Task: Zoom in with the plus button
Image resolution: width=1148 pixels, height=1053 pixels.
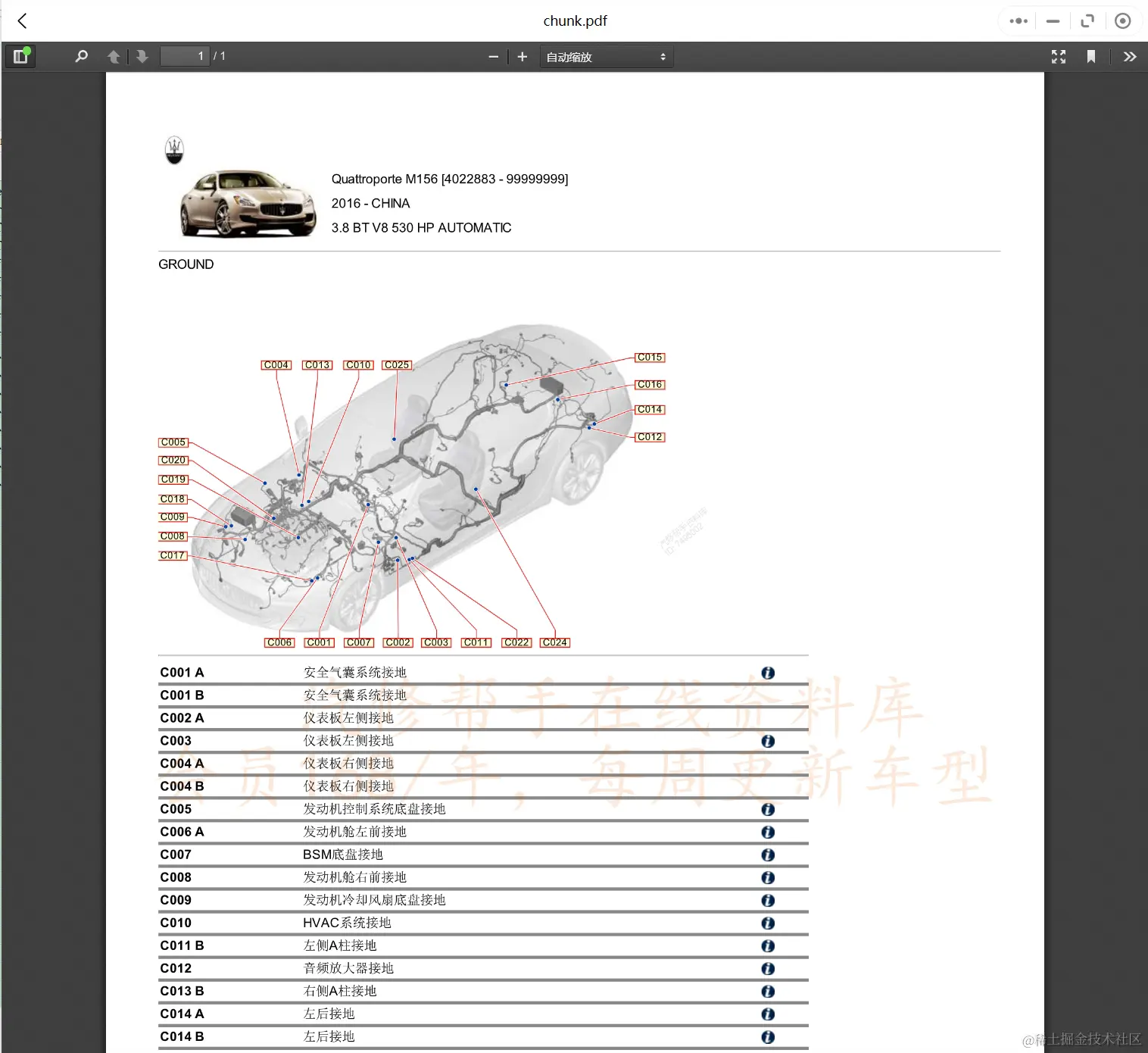Action: pos(523,57)
